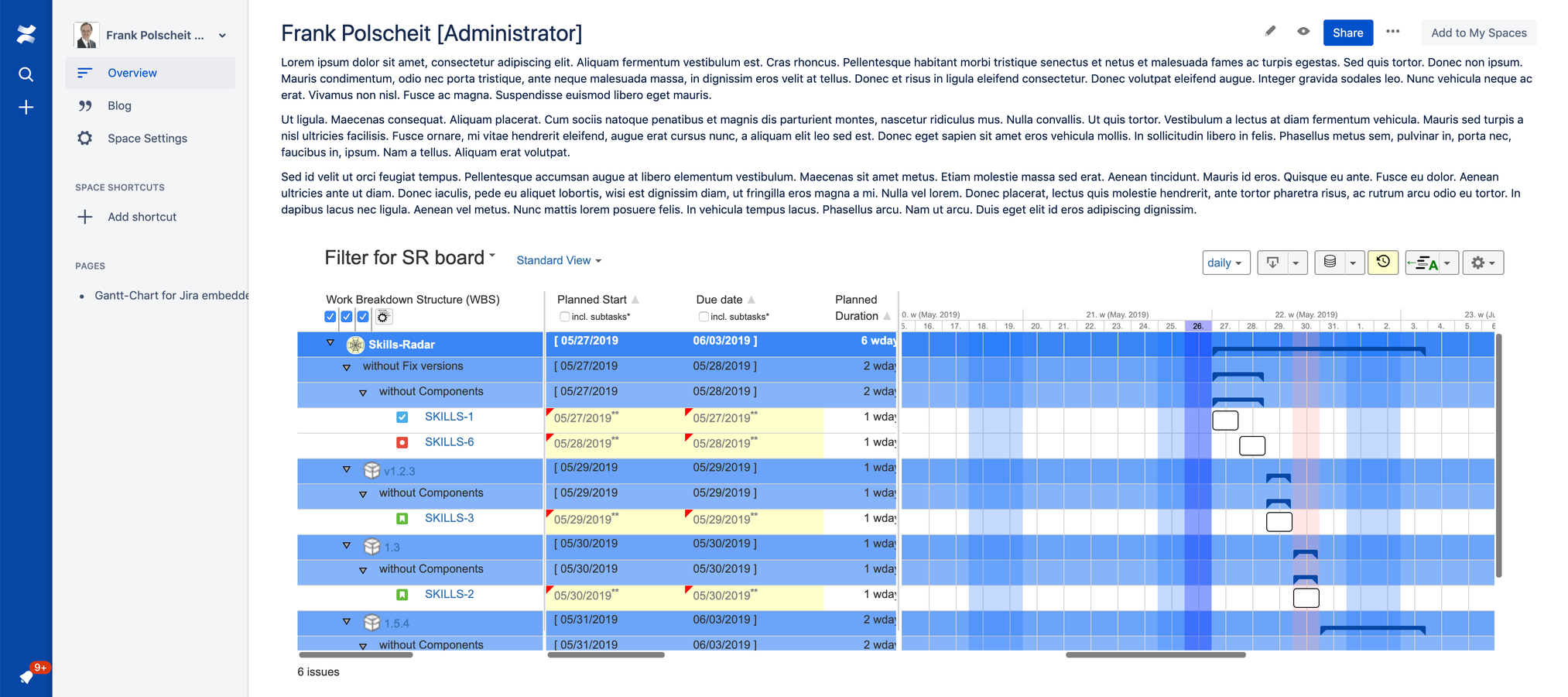Click the Add shortcut entry
Viewport: 1568px width, 697px height.
pos(150,217)
